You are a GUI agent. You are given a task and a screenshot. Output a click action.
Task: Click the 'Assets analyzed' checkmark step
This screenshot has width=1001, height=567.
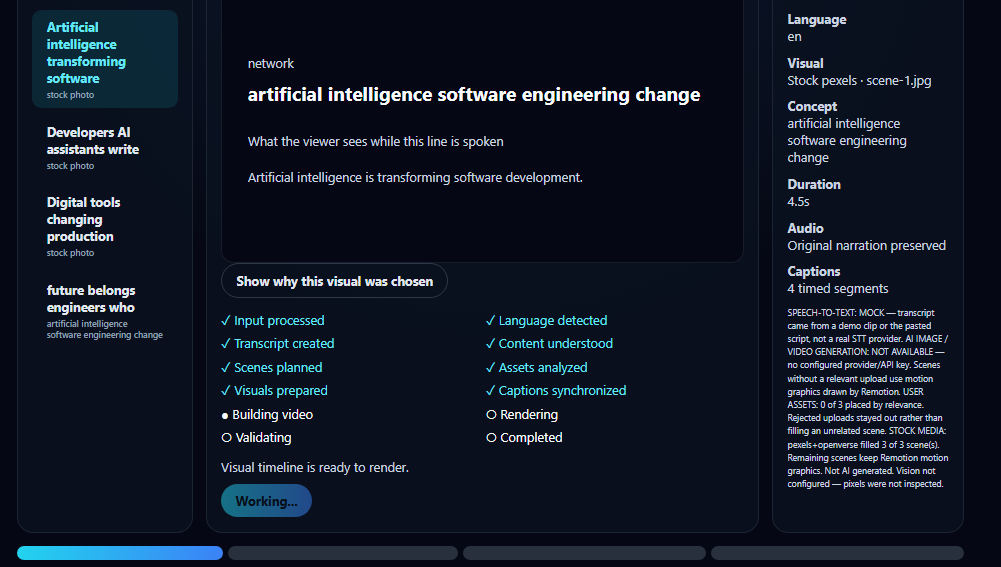[x=536, y=368]
